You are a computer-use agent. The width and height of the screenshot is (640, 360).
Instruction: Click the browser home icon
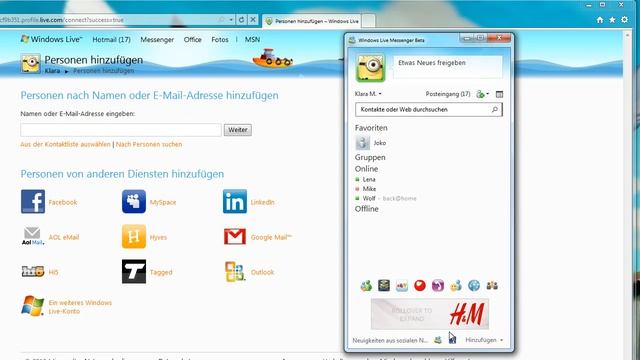600,20
